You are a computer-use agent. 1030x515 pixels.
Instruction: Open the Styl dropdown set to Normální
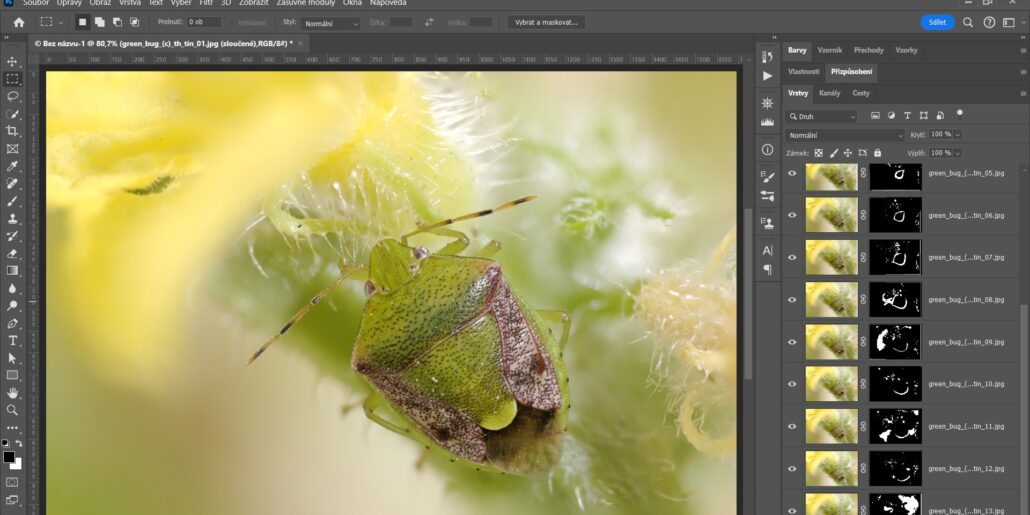330,23
